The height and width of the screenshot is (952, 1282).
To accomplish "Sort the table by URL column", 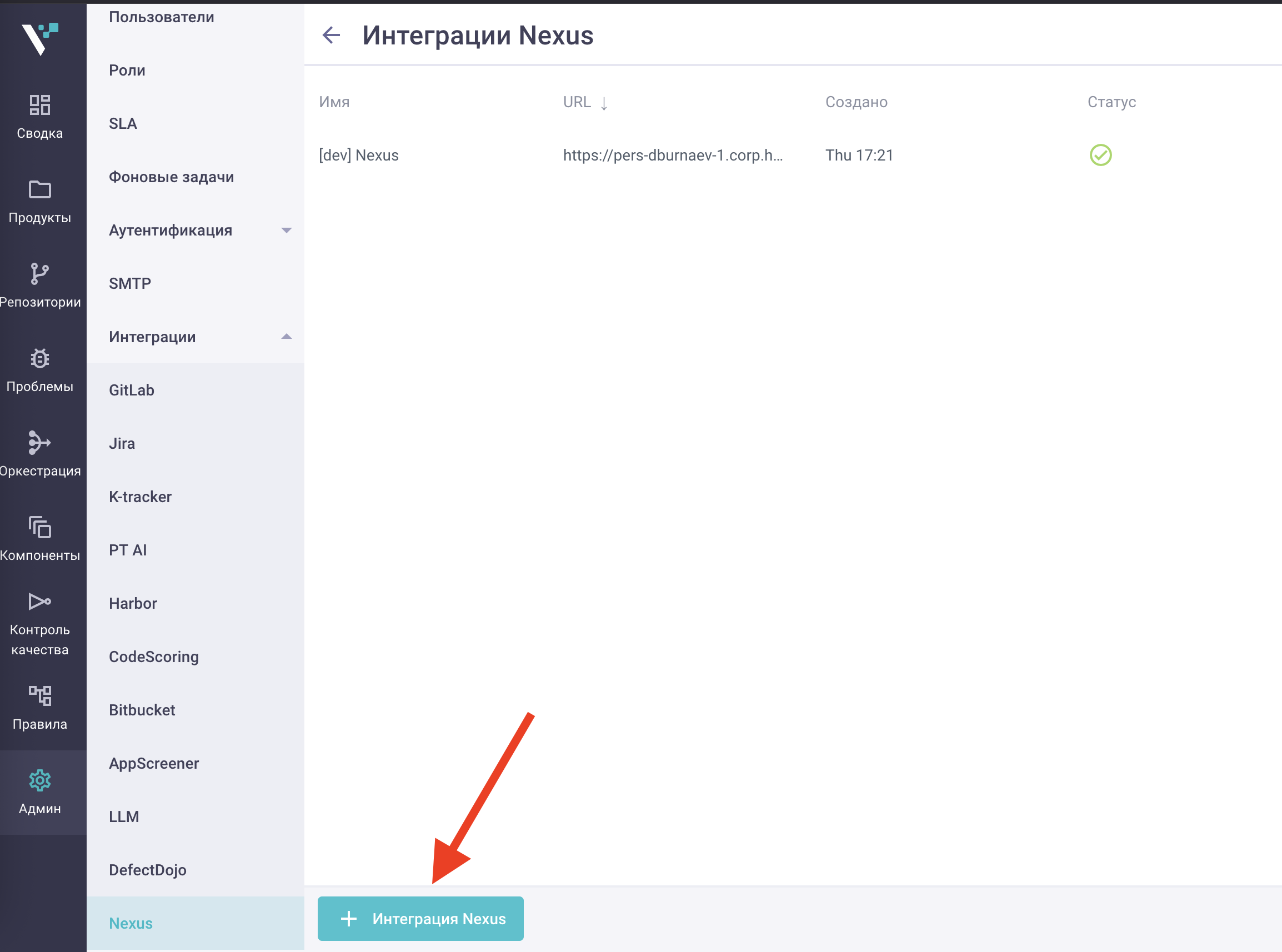I will coord(577,102).
